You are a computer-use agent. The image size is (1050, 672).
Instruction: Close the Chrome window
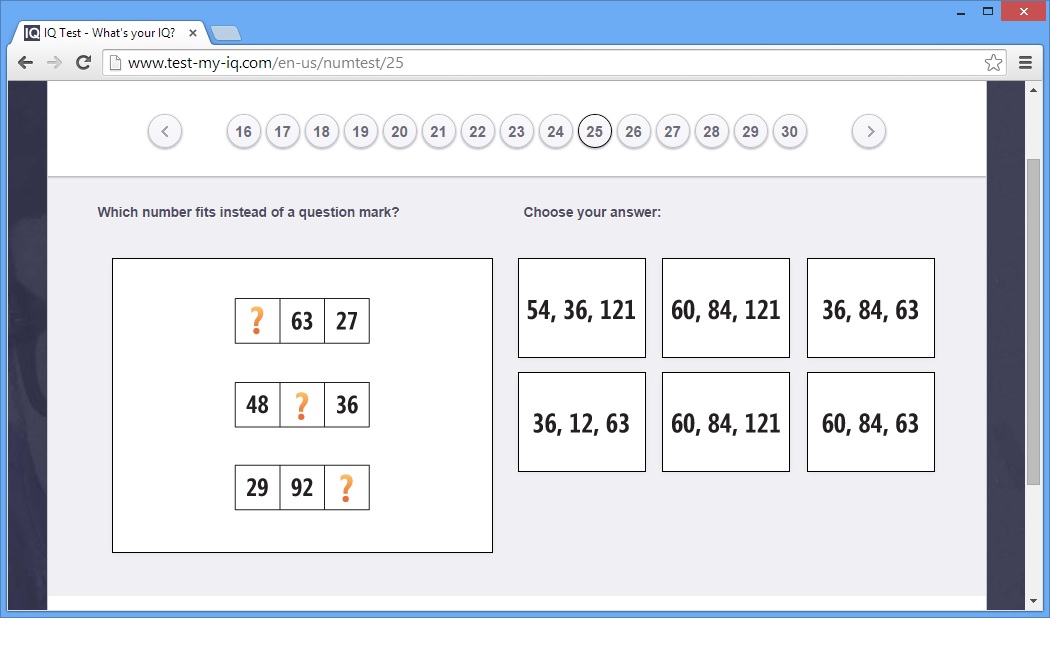(x=1024, y=11)
